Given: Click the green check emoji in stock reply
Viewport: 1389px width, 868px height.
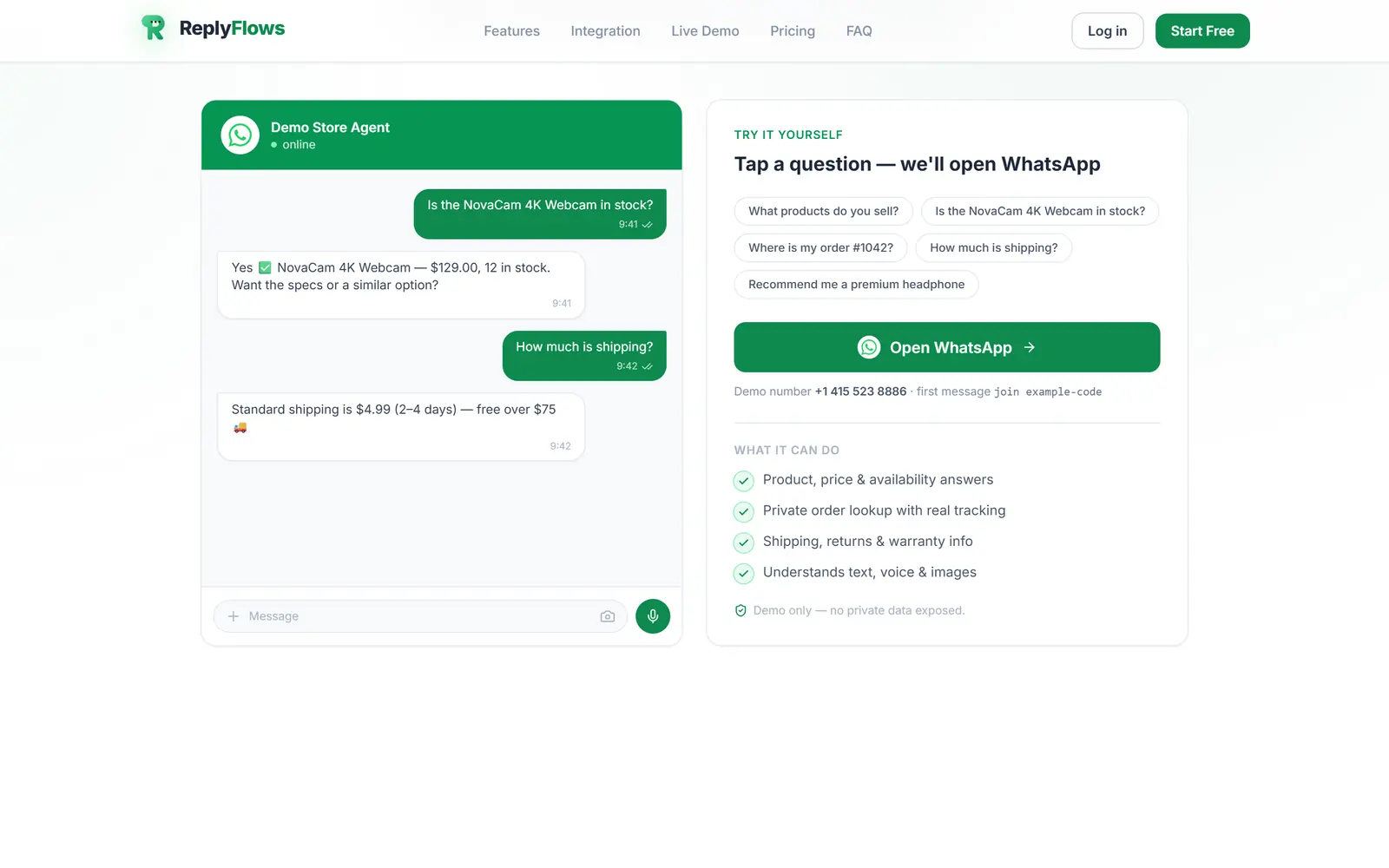Looking at the screenshot, I should [265, 268].
